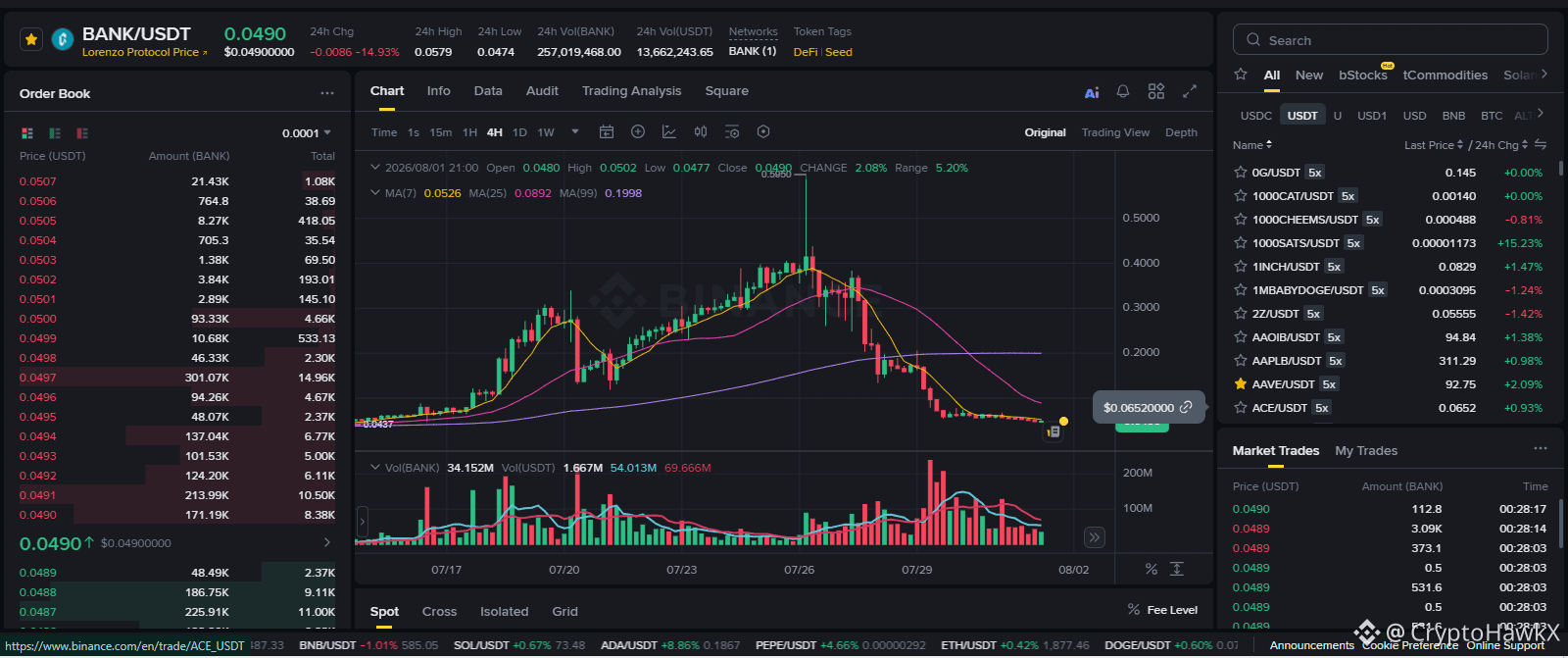Image resolution: width=1568 pixels, height=658 pixels.
Task: Select 1D chart interval
Action: [519, 132]
